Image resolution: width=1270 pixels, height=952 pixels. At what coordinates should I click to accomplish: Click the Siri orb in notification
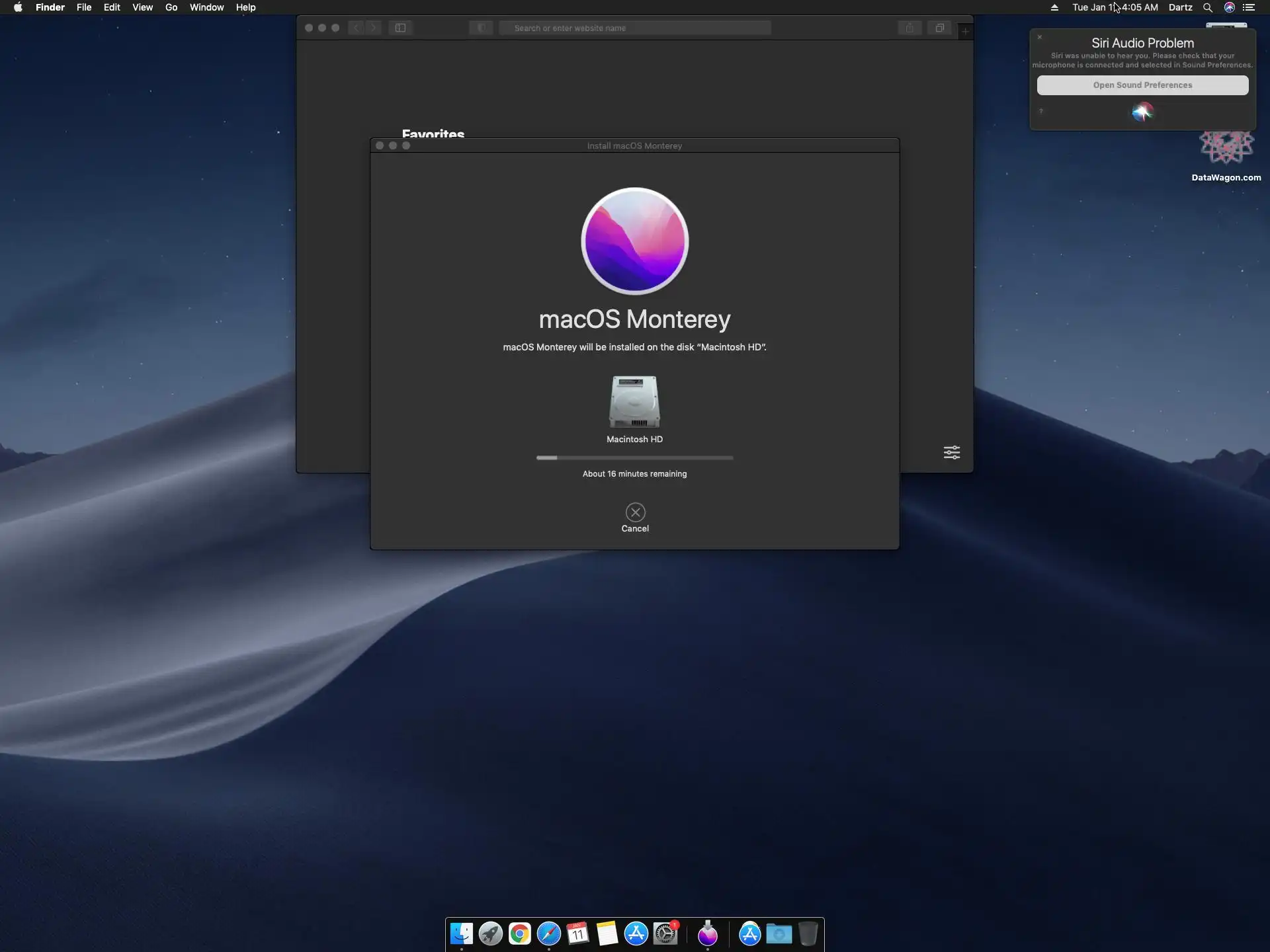[x=1142, y=112]
